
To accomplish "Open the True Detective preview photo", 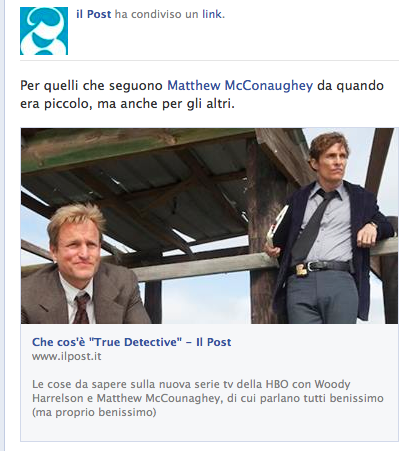I will point(209,226).
